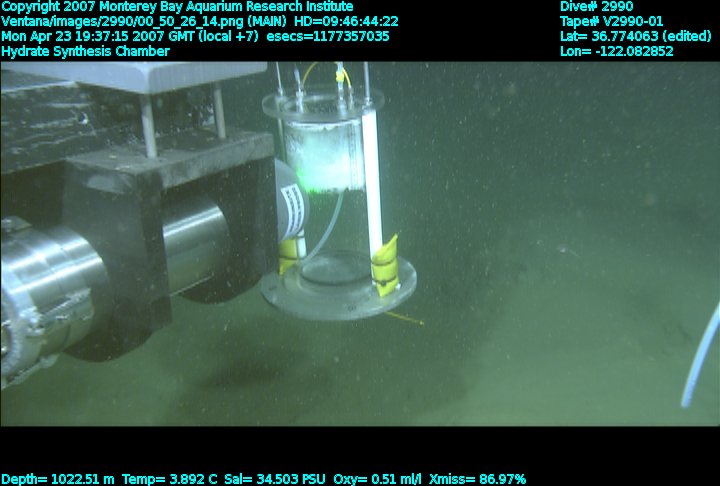Click the 'Hydrate Synthesis Chamber' caption
This screenshot has width=720, height=486.
tap(85, 51)
